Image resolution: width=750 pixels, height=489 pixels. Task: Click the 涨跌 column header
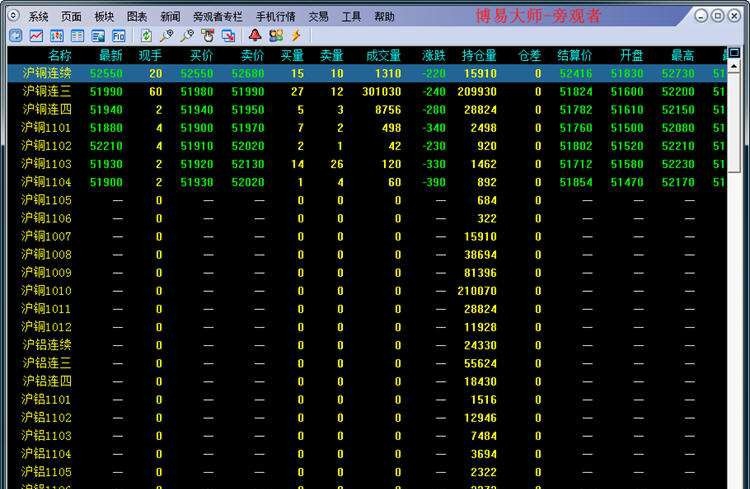point(433,55)
